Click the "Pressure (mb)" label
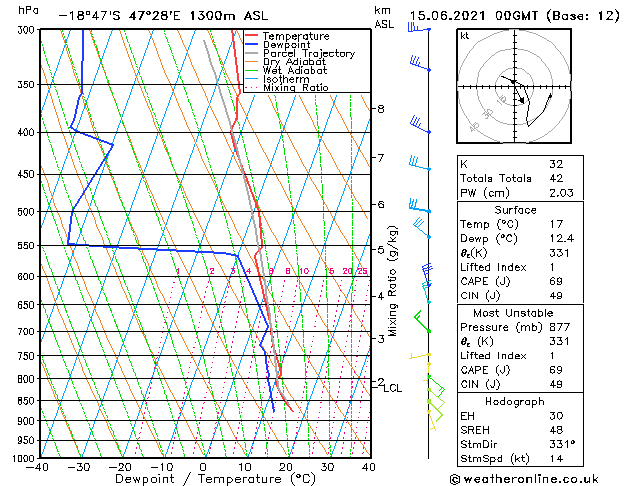Viewport: 629px width, 486px height. (x=503, y=327)
